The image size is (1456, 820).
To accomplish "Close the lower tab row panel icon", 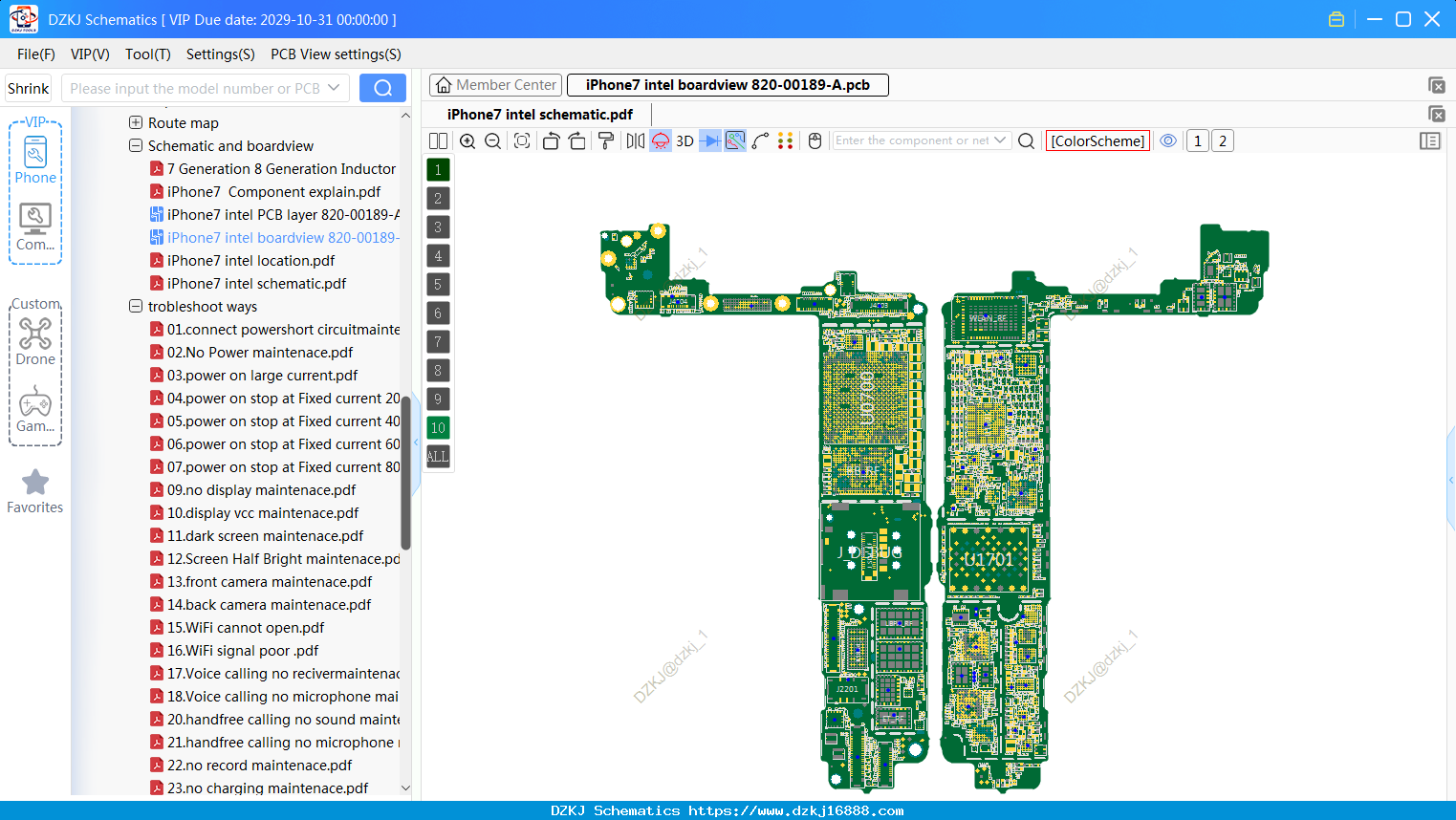I will click(x=1436, y=114).
